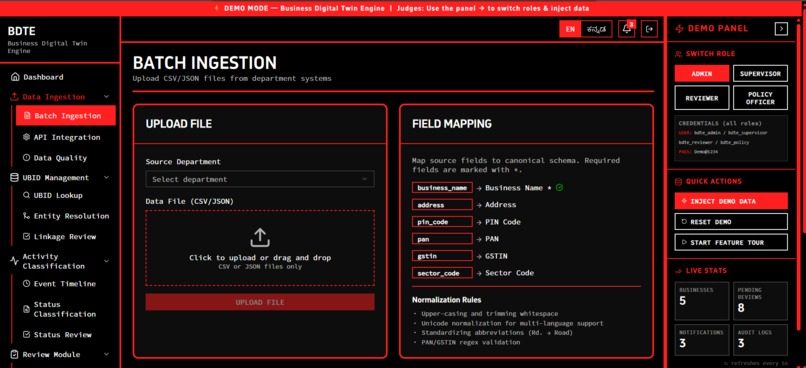Click the gstin mapping field
The height and width of the screenshot is (368, 806).
click(442, 256)
